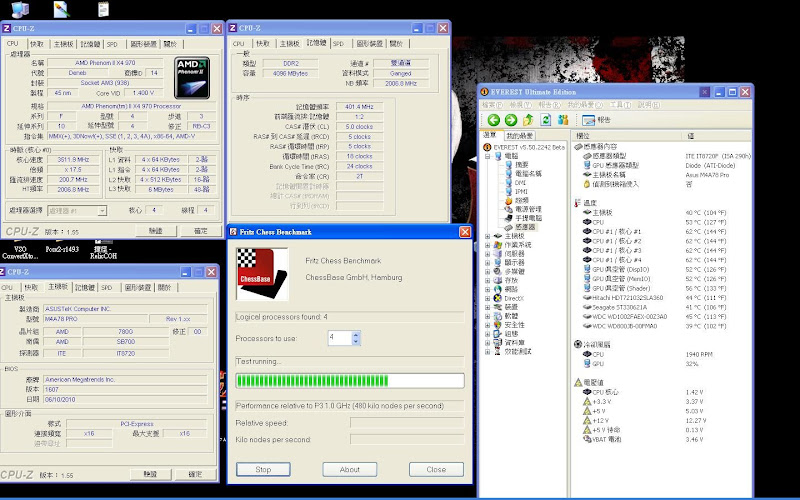Open the 檔案(F) file menu in EVEREST
This screenshot has height=500, width=800.
pyautogui.click(x=492, y=105)
